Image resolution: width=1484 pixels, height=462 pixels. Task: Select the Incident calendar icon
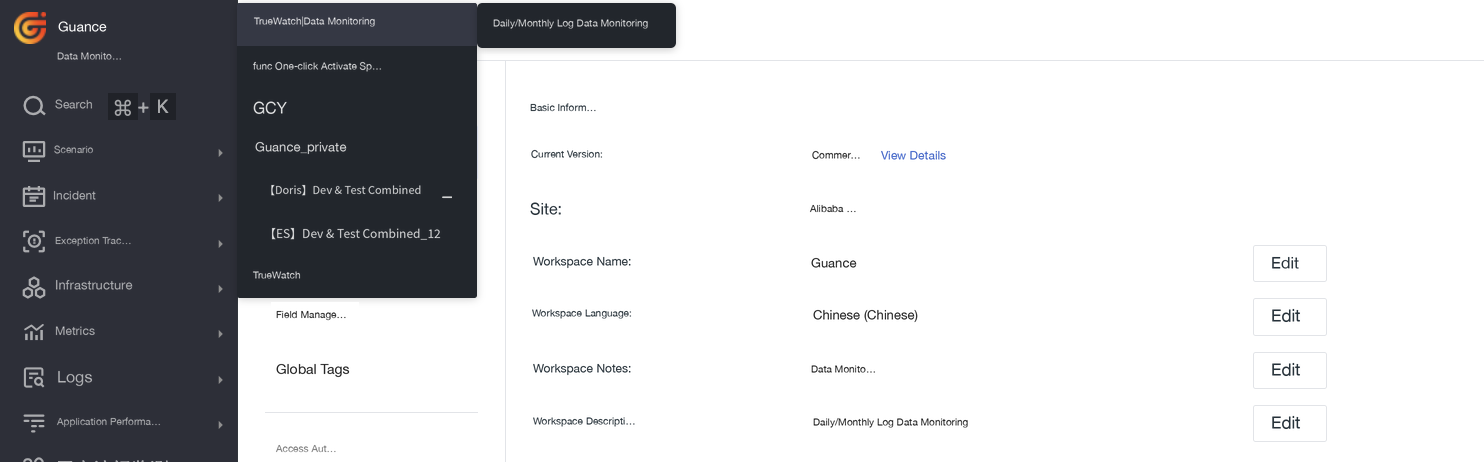click(x=34, y=196)
